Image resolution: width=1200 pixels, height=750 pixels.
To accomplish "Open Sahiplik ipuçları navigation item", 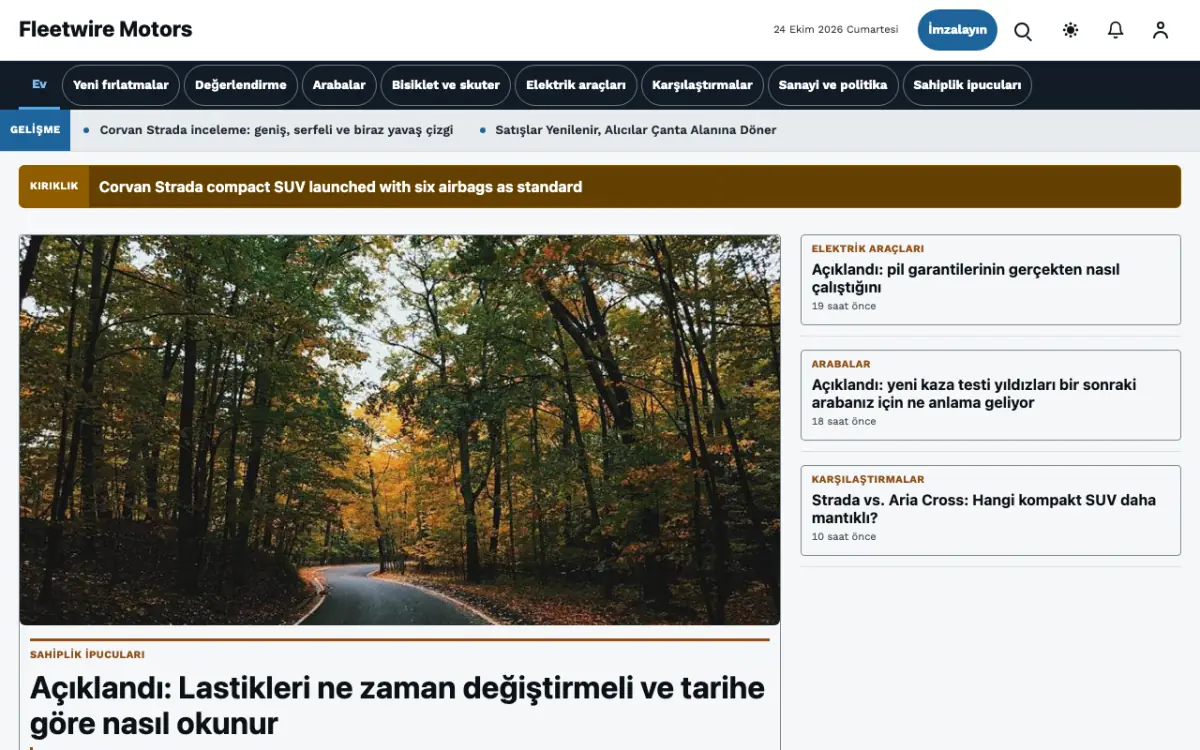I will (967, 85).
